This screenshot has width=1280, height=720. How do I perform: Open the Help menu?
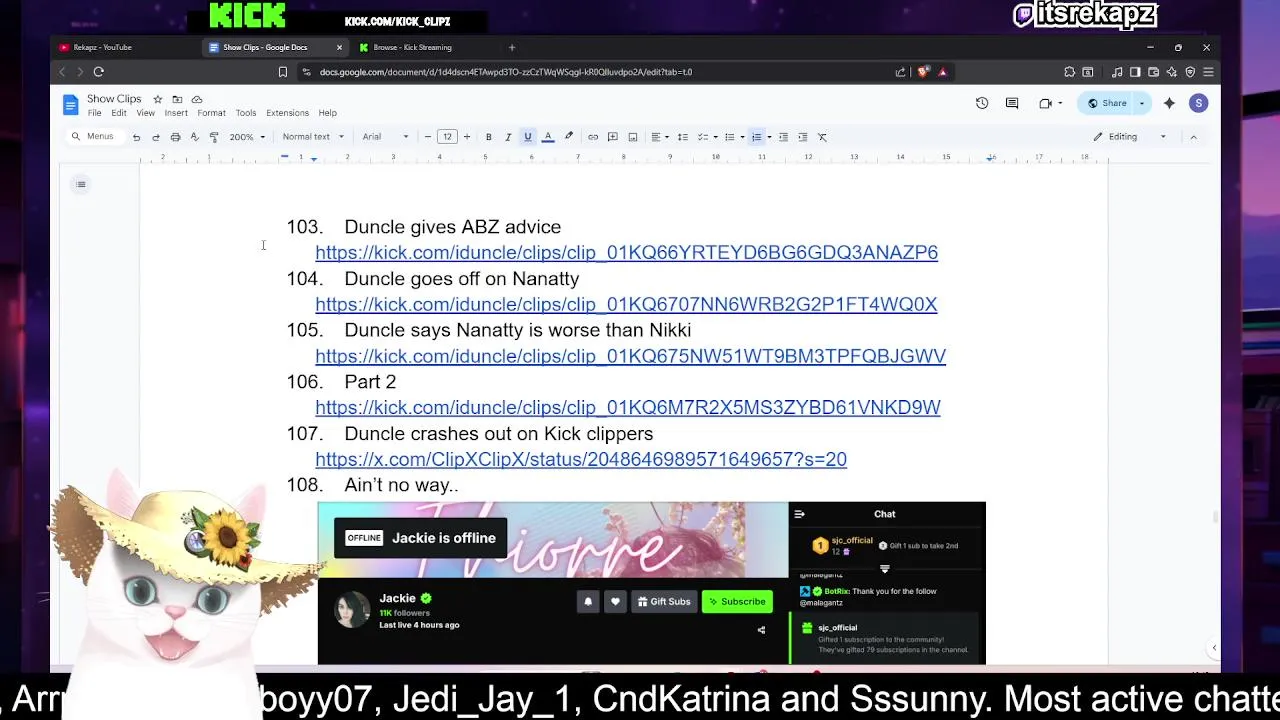(327, 113)
